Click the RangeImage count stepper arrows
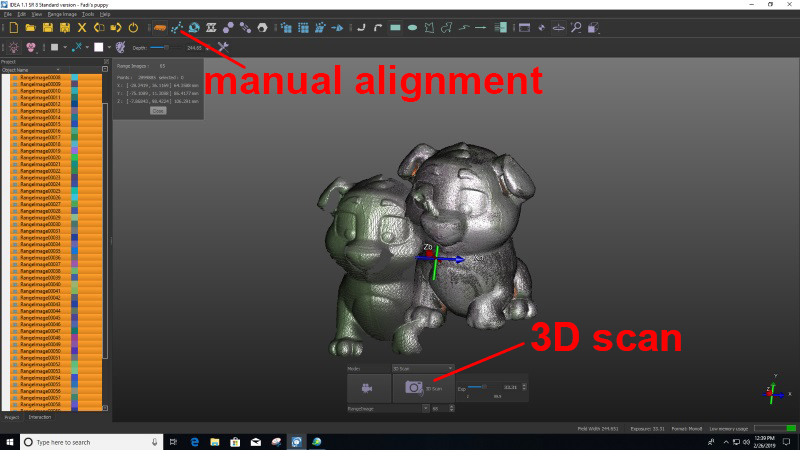 click(x=452, y=409)
